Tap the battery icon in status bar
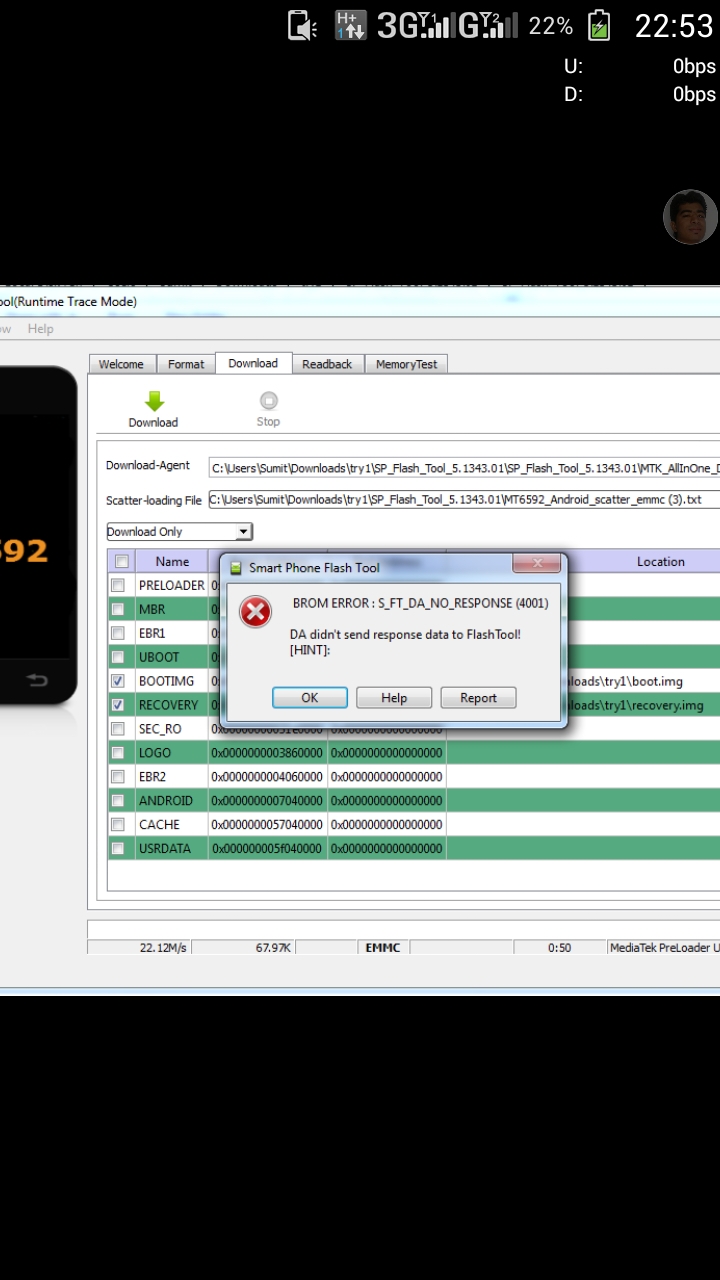This screenshot has width=720, height=1280. click(x=598, y=25)
